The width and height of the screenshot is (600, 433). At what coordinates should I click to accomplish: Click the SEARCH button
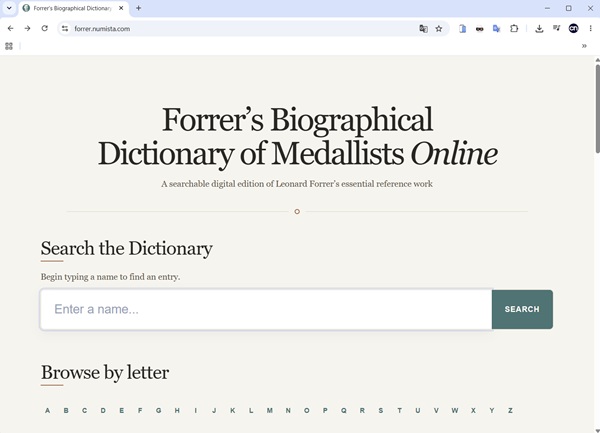pyautogui.click(x=522, y=309)
